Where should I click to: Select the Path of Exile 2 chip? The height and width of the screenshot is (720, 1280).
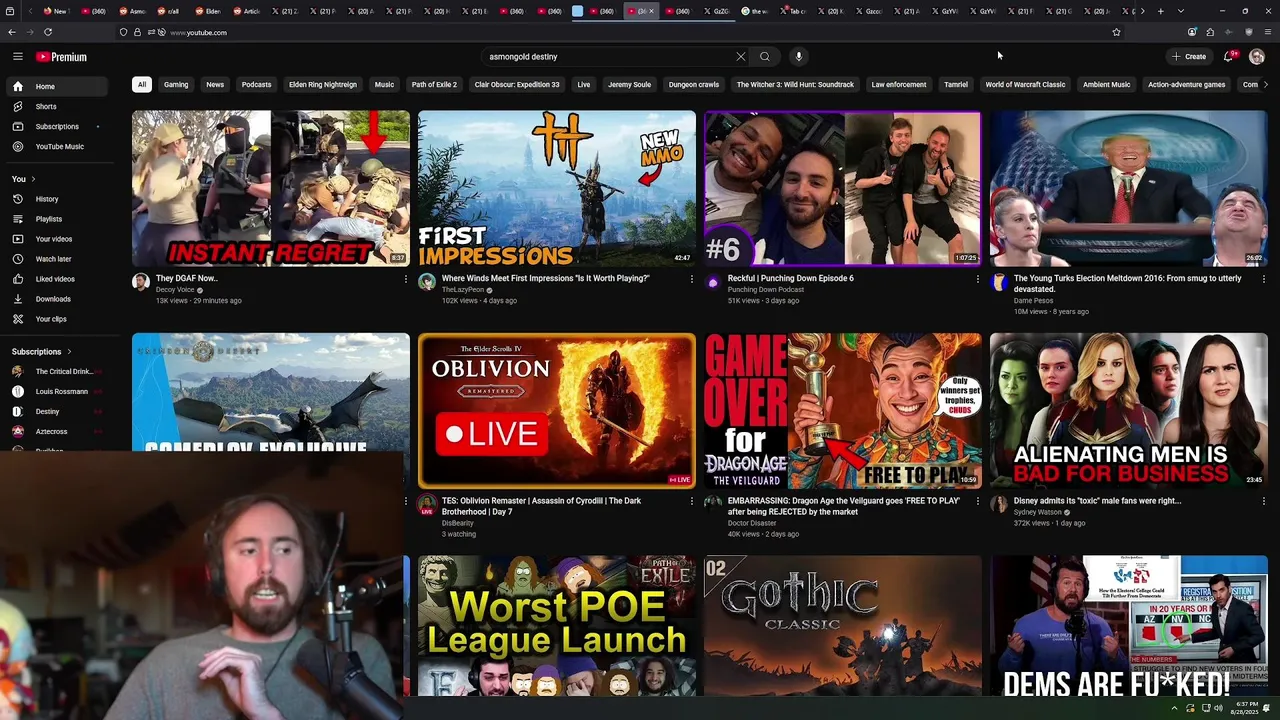[434, 85]
